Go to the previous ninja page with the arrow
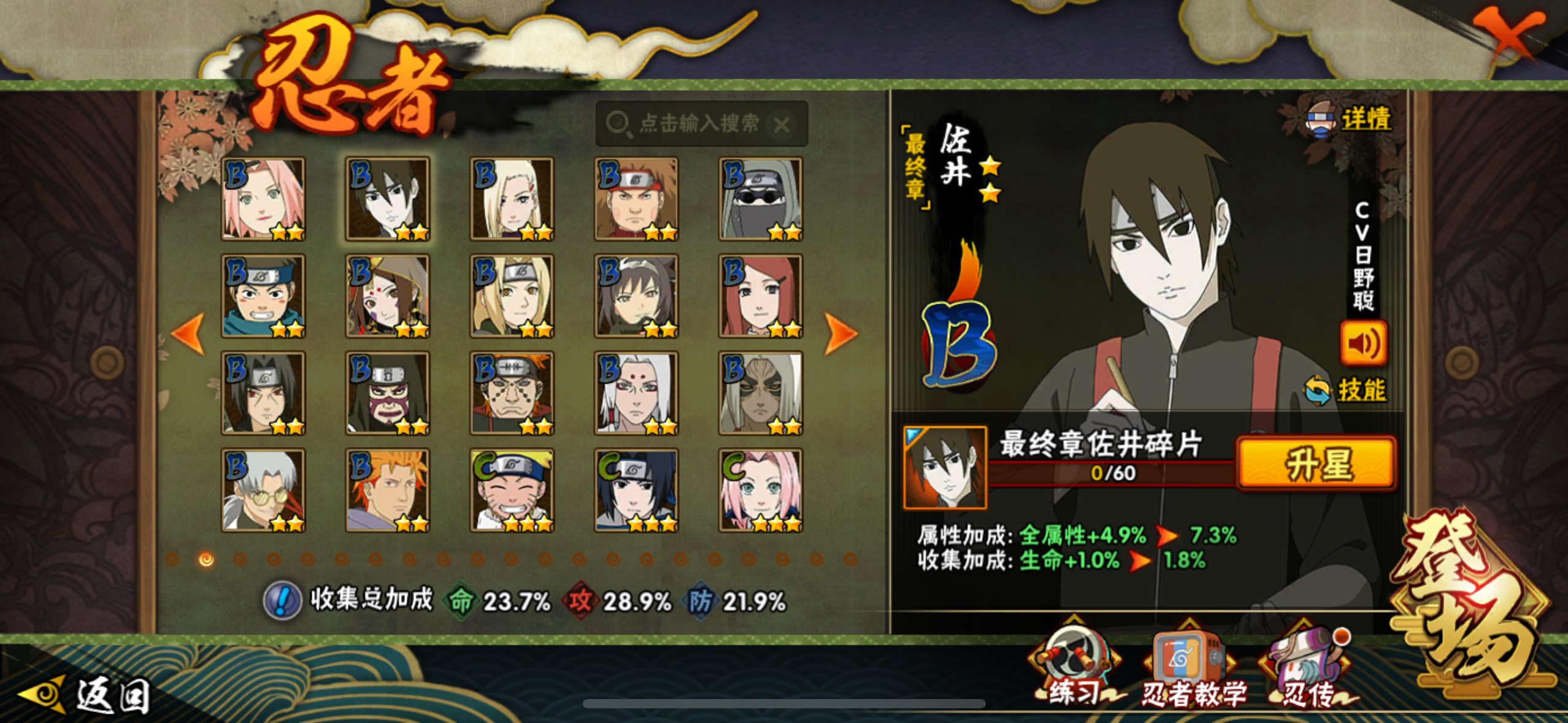1568x723 pixels. (188, 334)
